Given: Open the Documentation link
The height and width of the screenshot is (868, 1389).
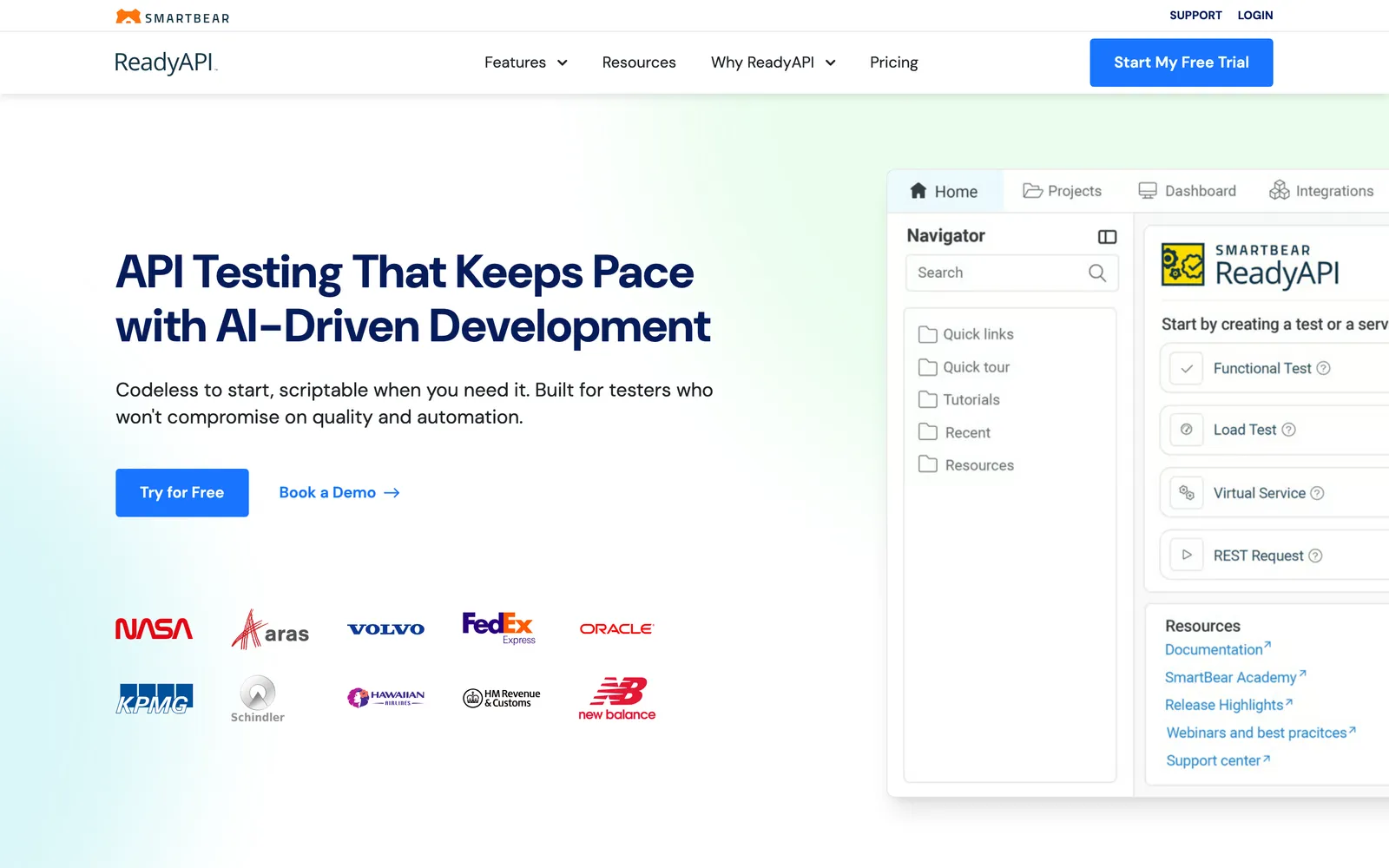Looking at the screenshot, I should (x=1217, y=649).
